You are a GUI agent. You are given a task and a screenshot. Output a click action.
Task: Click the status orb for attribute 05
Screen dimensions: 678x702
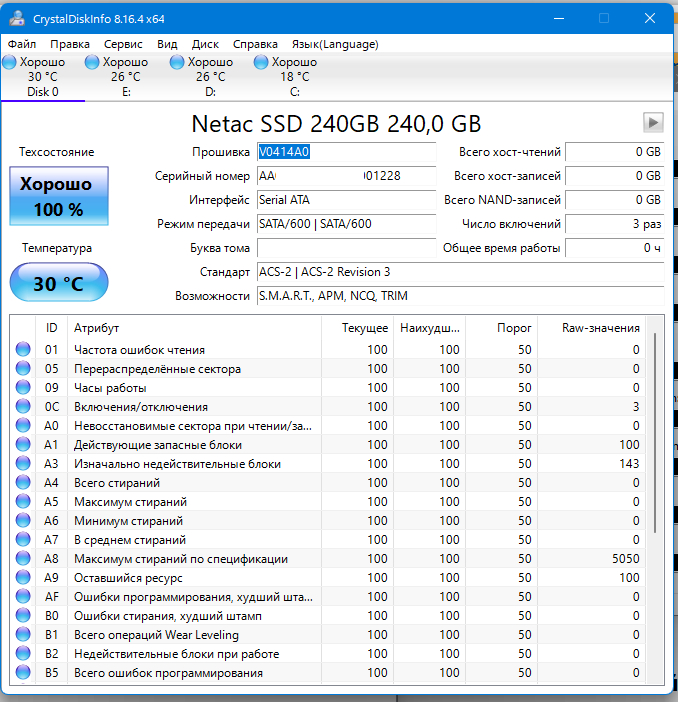click(x=23, y=368)
